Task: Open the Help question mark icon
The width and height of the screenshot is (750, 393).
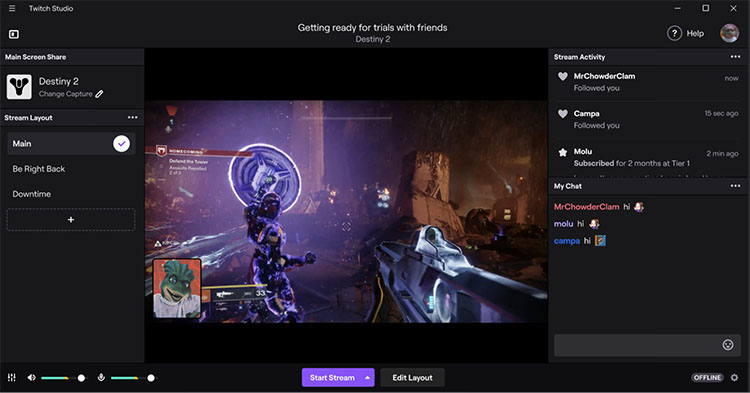Action: (674, 33)
